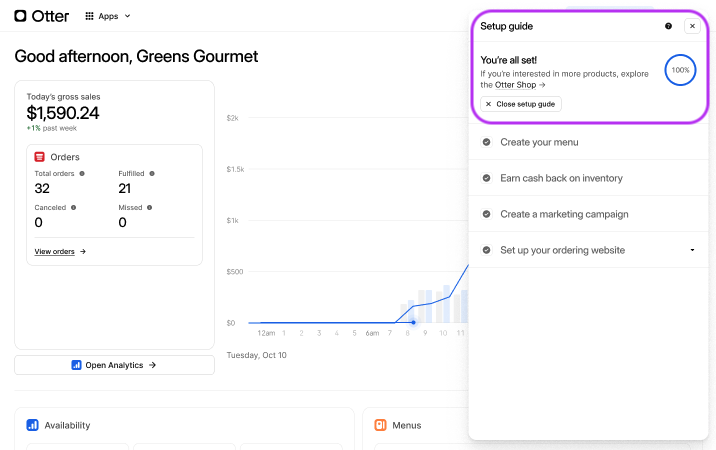
Task: Click the Open Analytics button
Action: 114,365
